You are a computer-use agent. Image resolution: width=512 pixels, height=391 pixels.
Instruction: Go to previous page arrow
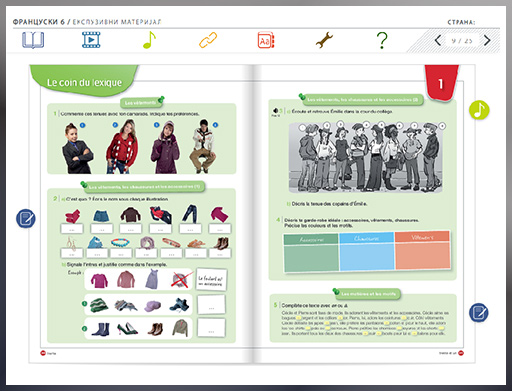tap(438, 40)
